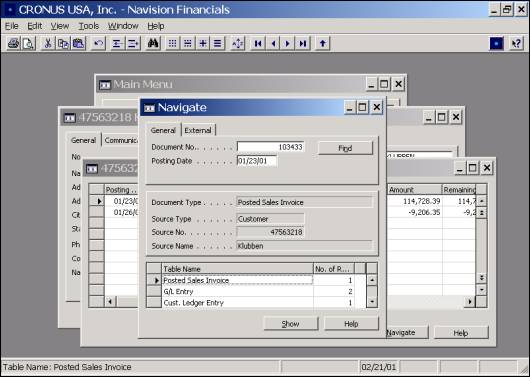Click the scroll-down arrow in the Navigate table
Viewport: 530px width, 377px height.
(x=372, y=302)
